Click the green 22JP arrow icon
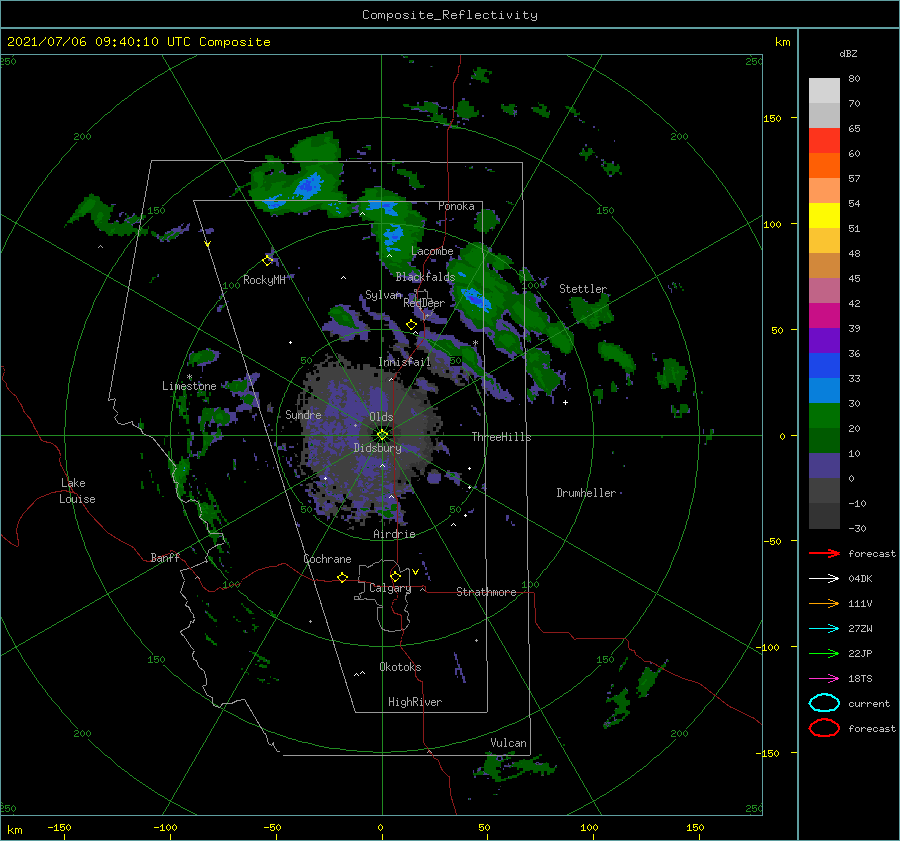This screenshot has width=900, height=841. 824,653
